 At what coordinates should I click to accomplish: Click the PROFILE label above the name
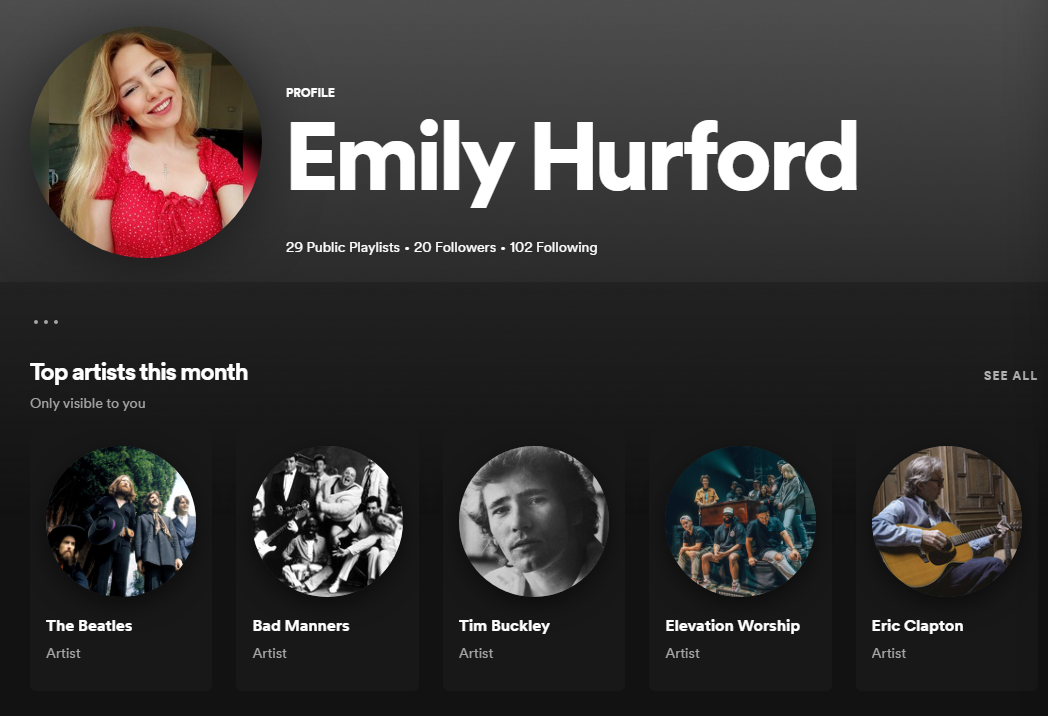[x=310, y=92]
